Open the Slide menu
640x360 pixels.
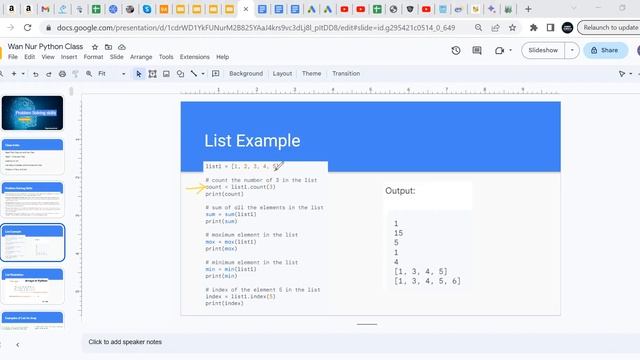[117, 57]
